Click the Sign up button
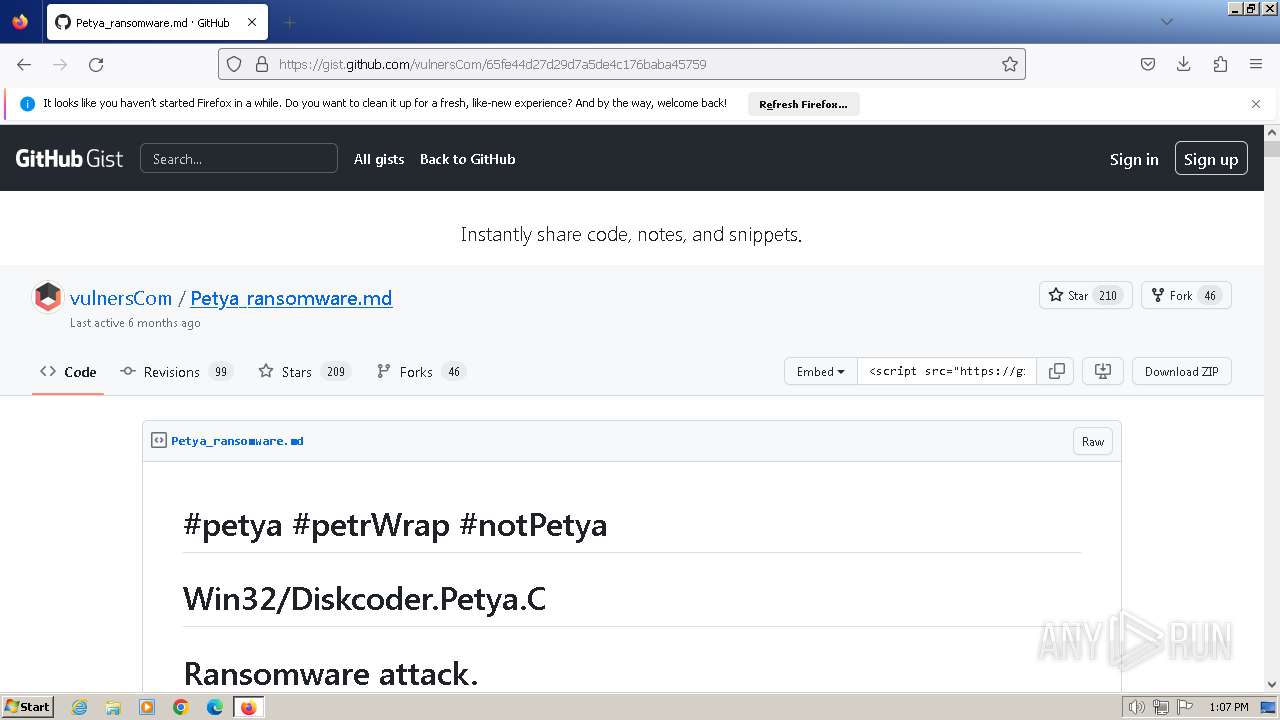Viewport: 1280px width, 720px height. (x=1211, y=159)
